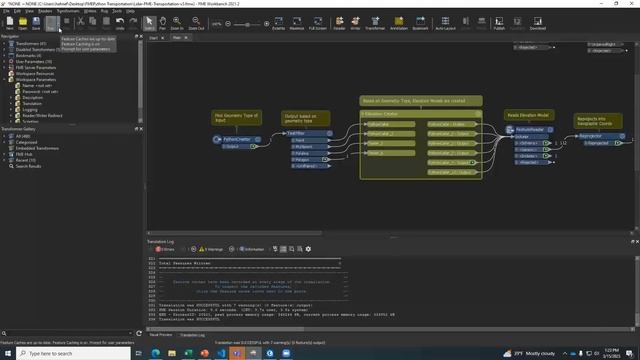Image resolution: width=640 pixels, height=360 pixels.
Task: Click the Download toolbar icon
Action: pyautogui.click(x=538, y=23)
